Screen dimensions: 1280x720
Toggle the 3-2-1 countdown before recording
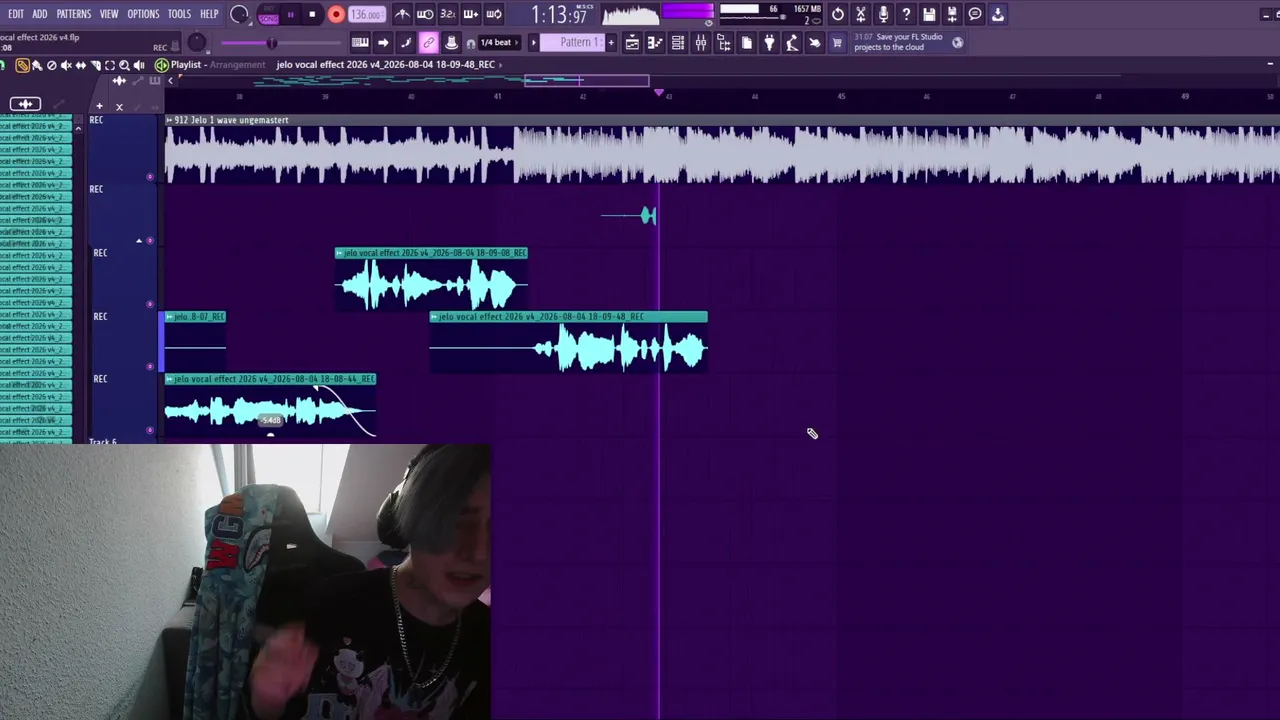point(448,14)
